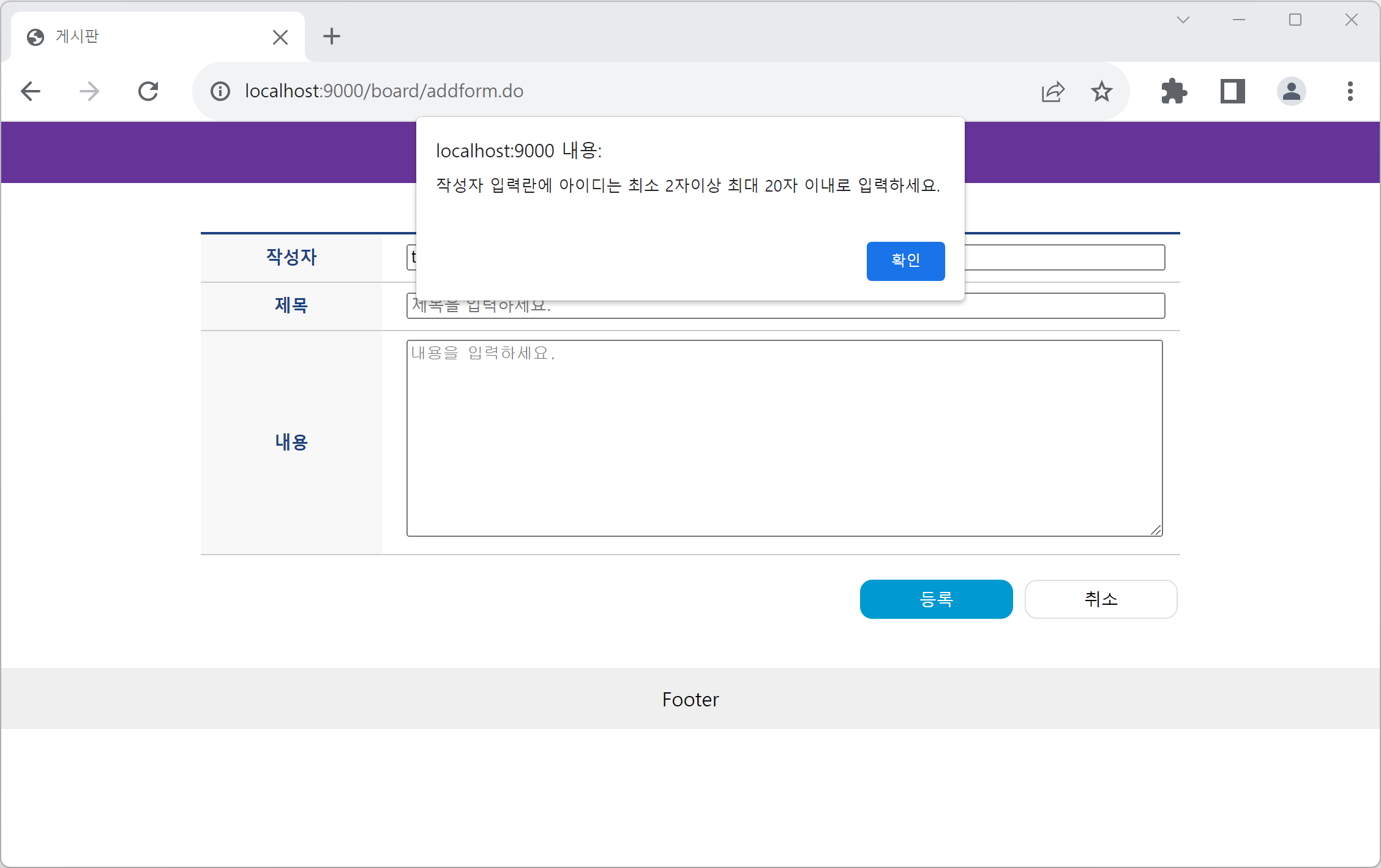The image size is (1381, 868).
Task: Open Chrome three-dot menu
Action: point(1350,92)
